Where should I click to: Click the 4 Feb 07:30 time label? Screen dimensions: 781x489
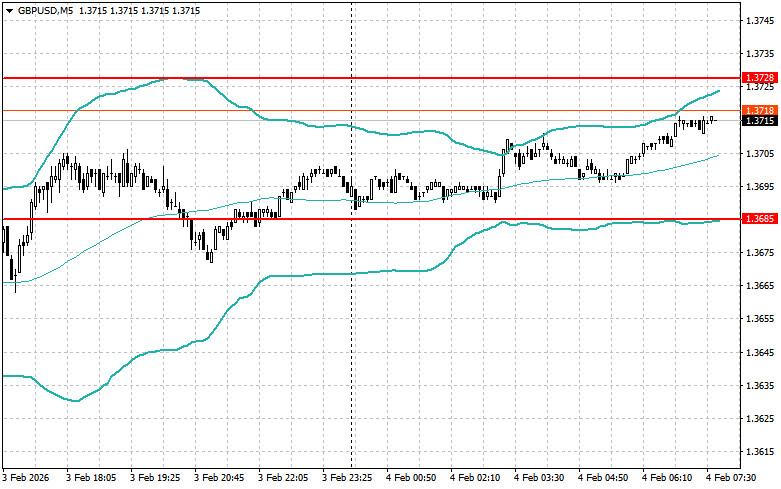[731, 478]
